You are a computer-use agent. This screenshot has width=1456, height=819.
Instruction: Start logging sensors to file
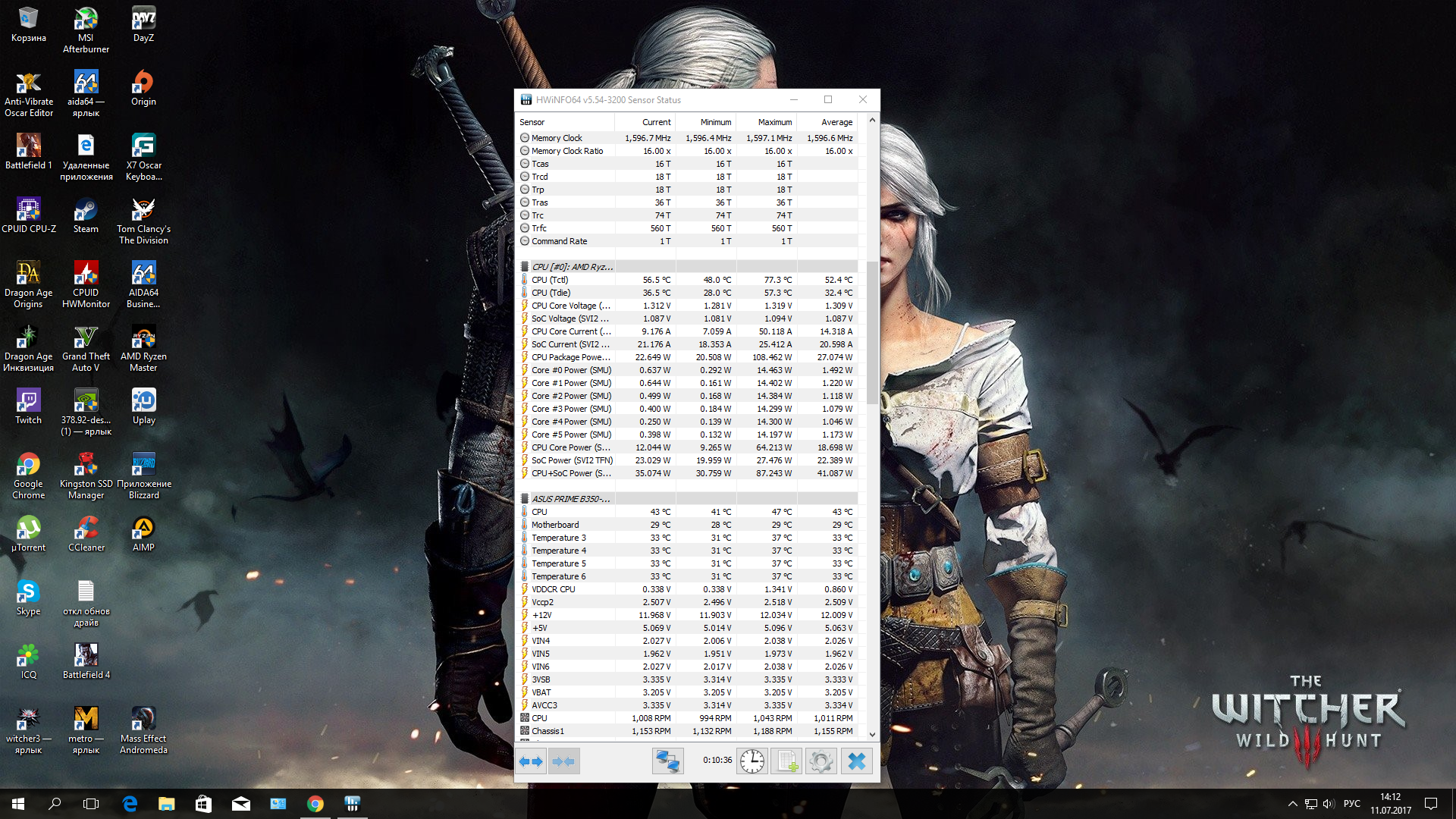pos(786,761)
